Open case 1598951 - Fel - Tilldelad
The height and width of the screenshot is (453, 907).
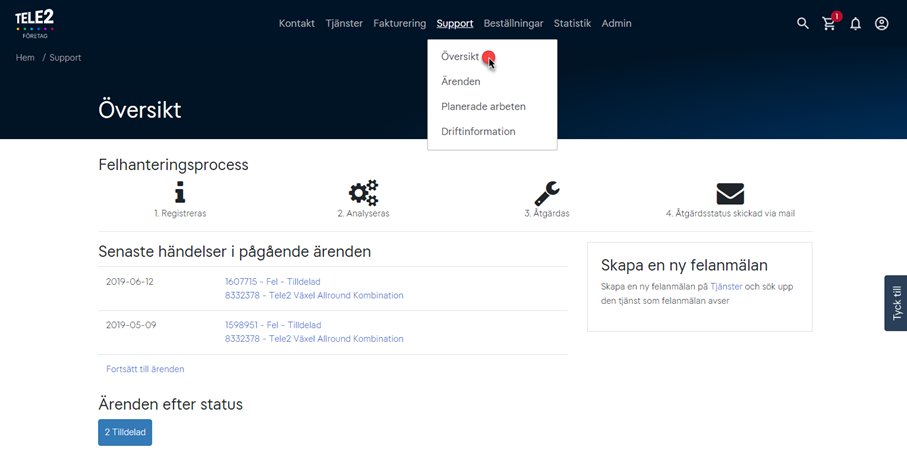[x=273, y=325]
